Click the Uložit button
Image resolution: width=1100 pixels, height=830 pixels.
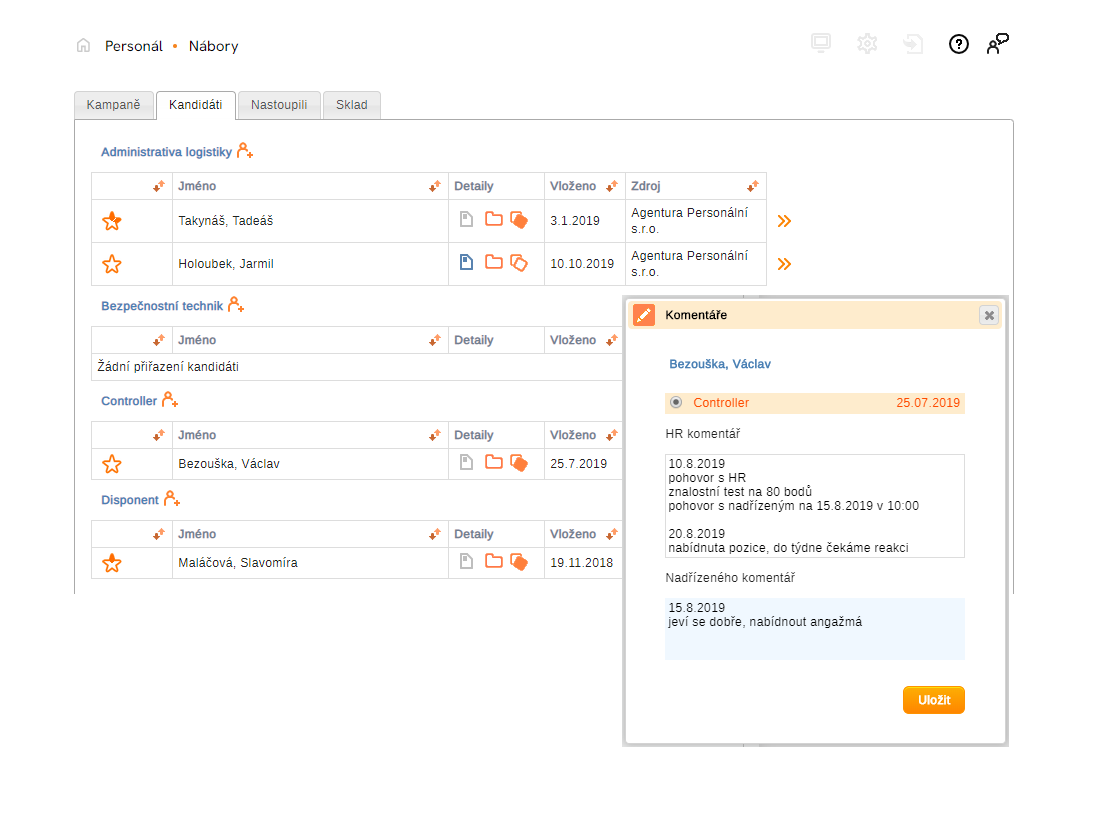point(933,700)
